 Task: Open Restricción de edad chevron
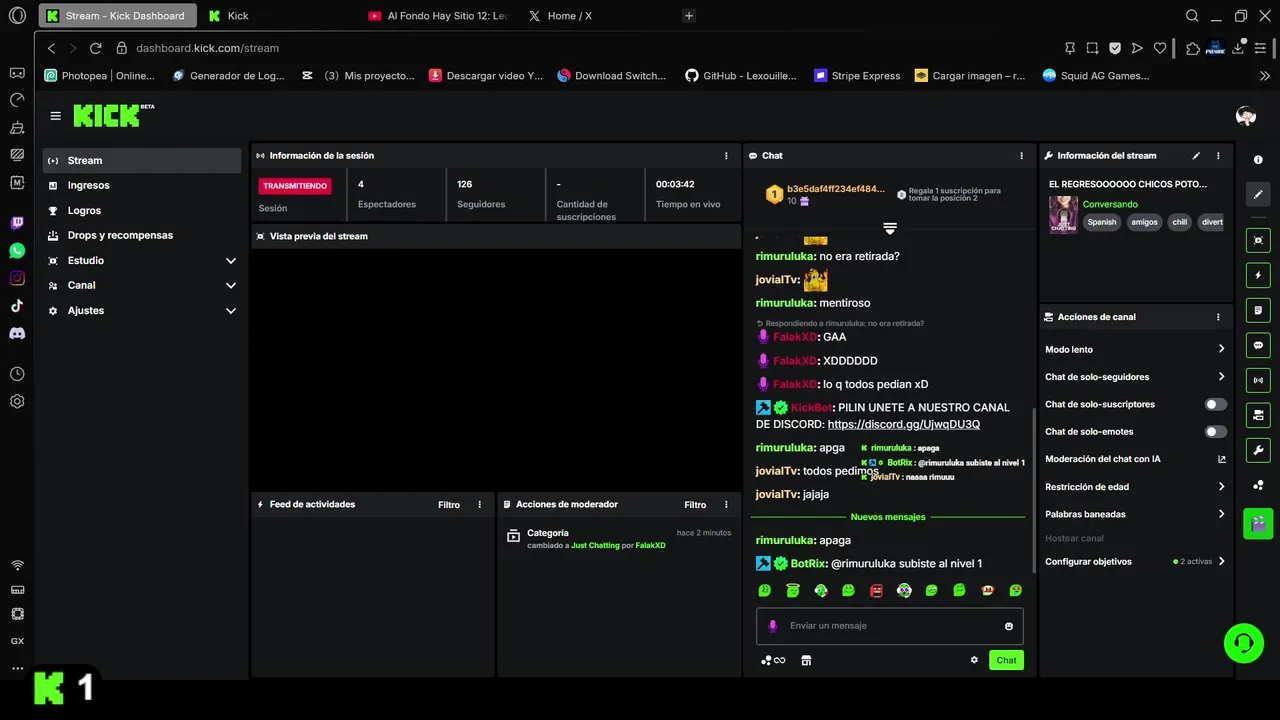pos(1221,487)
